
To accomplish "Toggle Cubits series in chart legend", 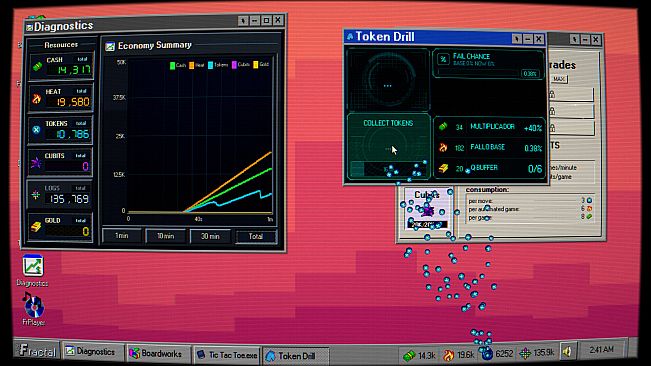I will (x=240, y=64).
